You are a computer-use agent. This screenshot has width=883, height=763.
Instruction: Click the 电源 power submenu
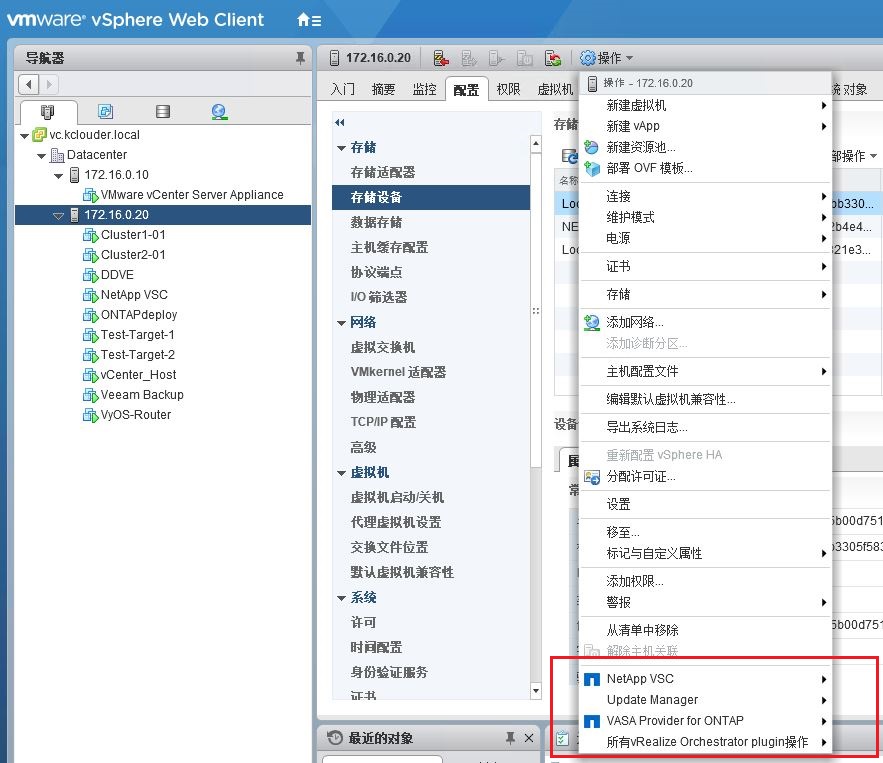click(706, 238)
